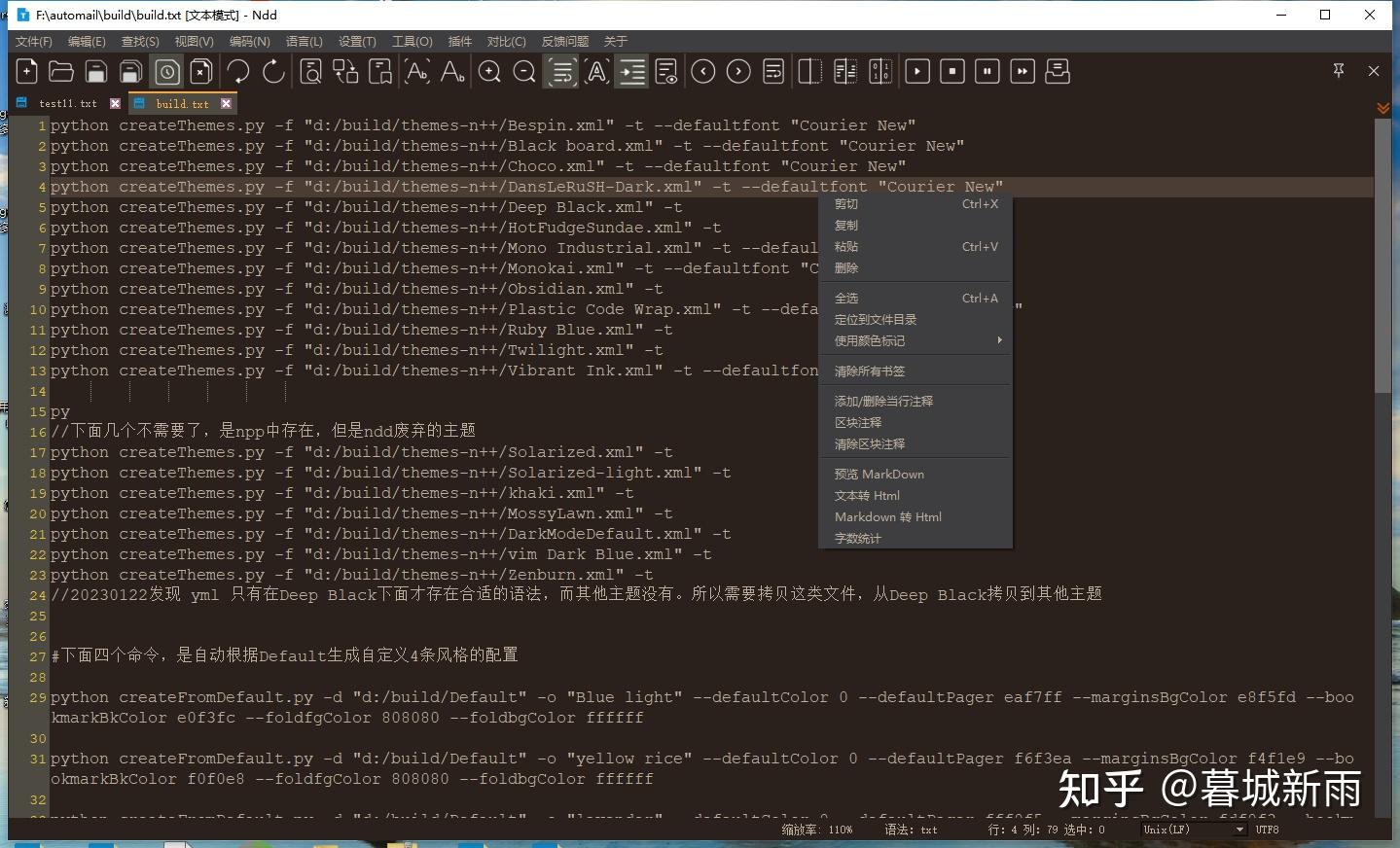Click the find-and-replace toolbar icon

pyautogui.click(x=344, y=71)
